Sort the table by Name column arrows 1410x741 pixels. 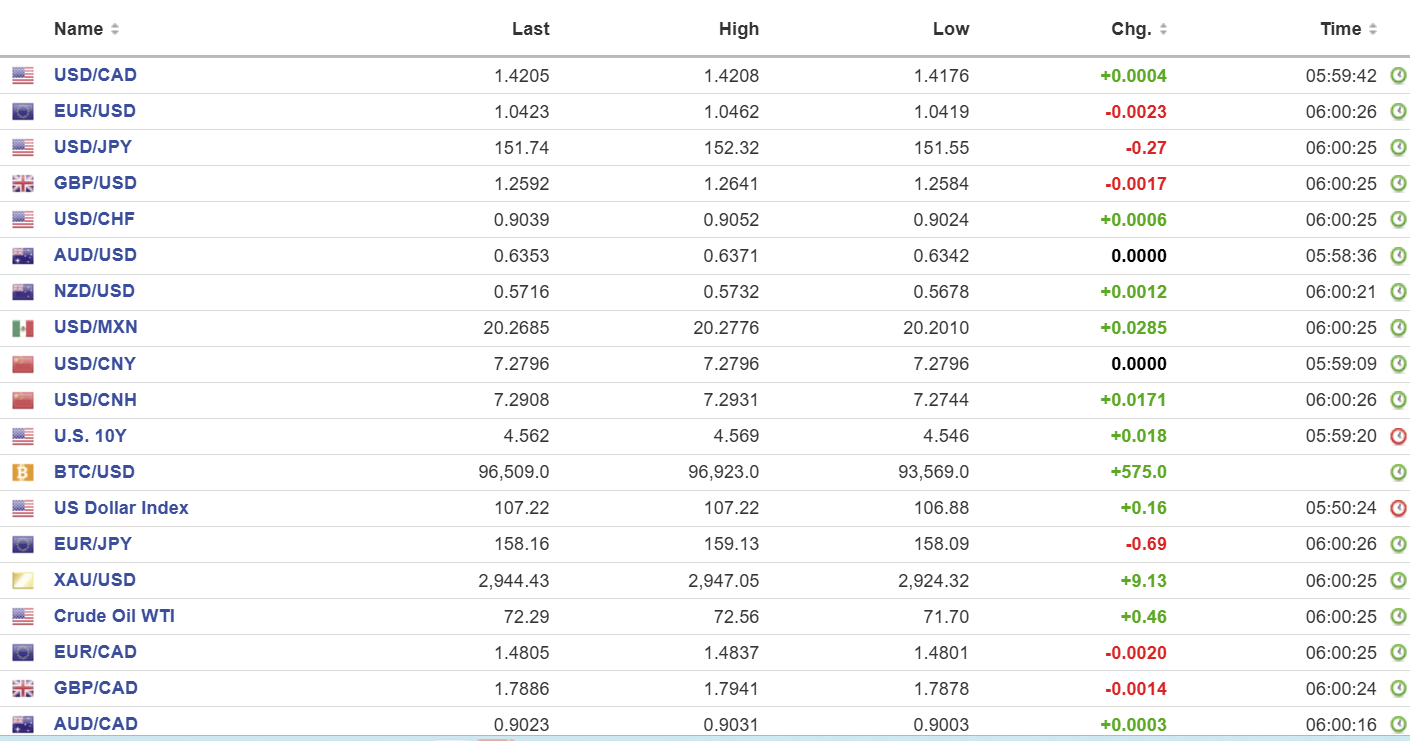[x=115, y=30]
